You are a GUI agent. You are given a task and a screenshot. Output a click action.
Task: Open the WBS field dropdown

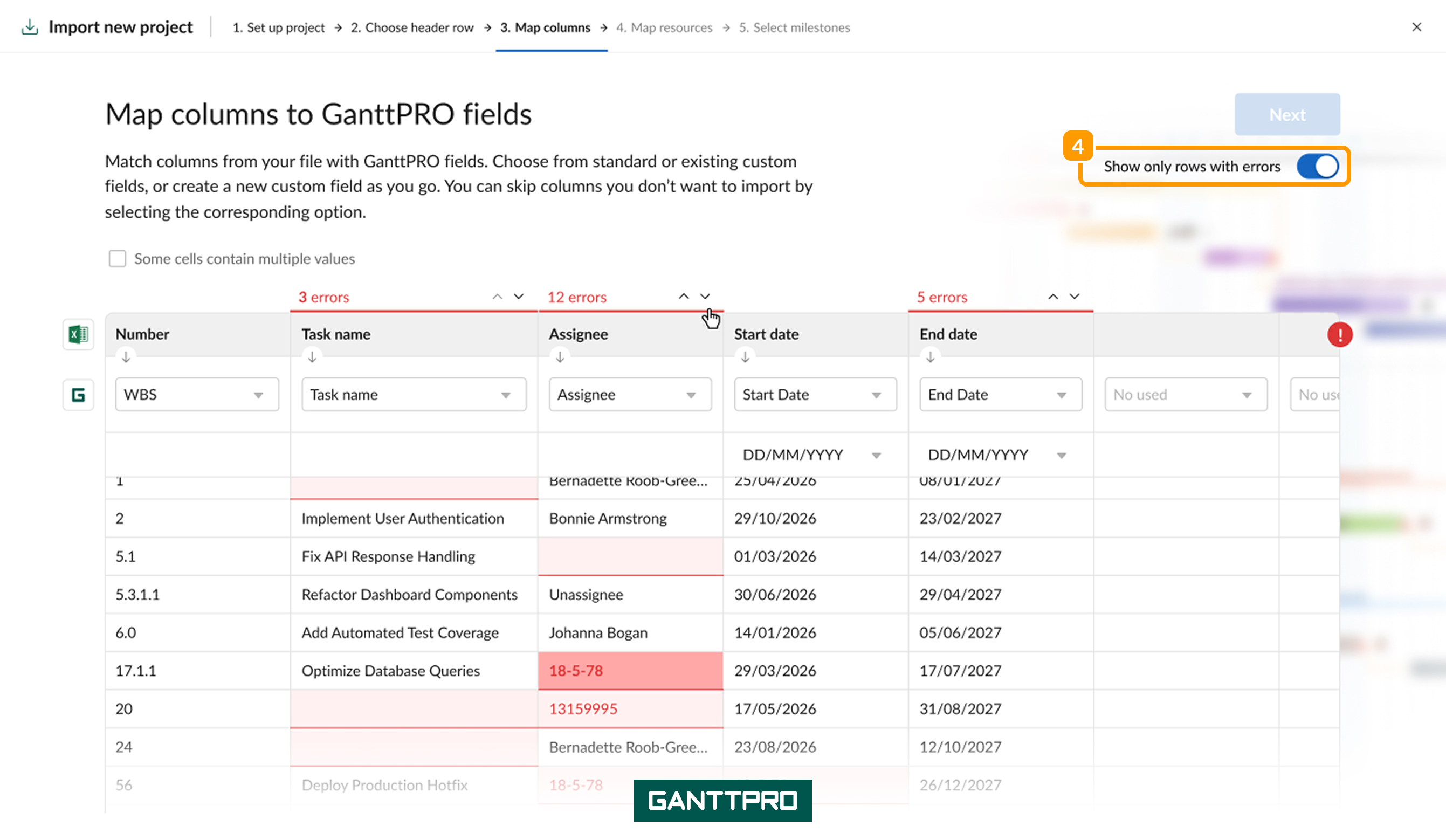[x=197, y=395]
